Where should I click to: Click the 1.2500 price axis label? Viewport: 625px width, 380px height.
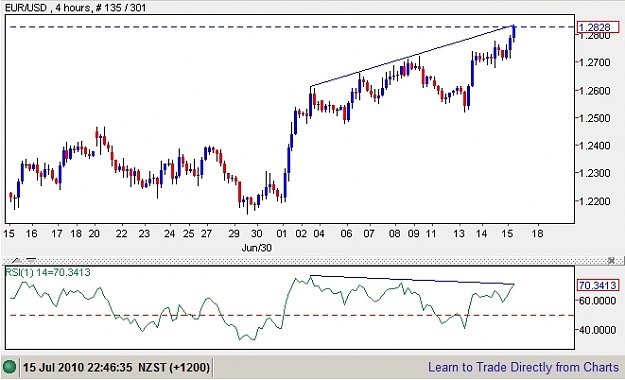594,118
